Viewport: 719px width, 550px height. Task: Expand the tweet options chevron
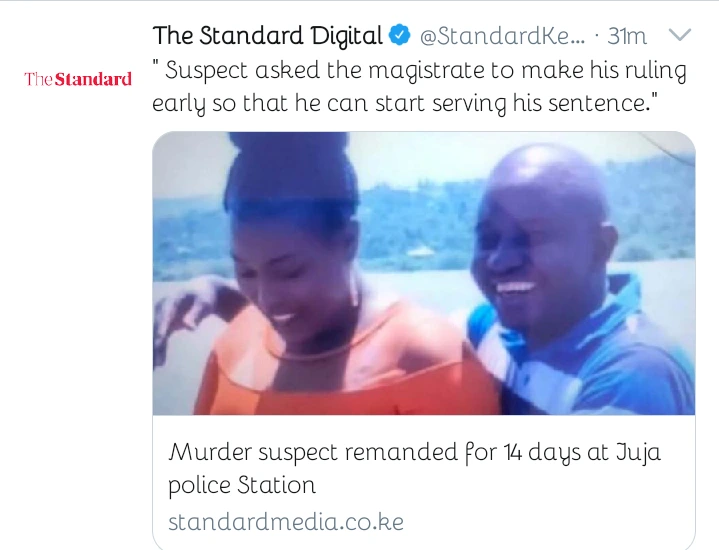[680, 34]
